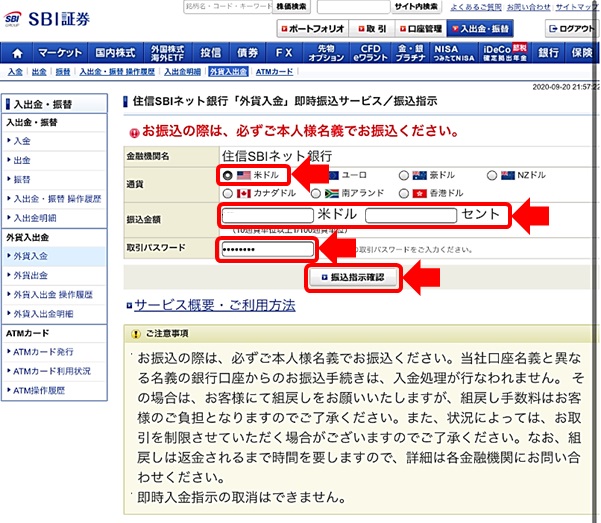The width and height of the screenshot is (601, 523).
Task: Select the 南アランド radio button
Action: coord(316,194)
